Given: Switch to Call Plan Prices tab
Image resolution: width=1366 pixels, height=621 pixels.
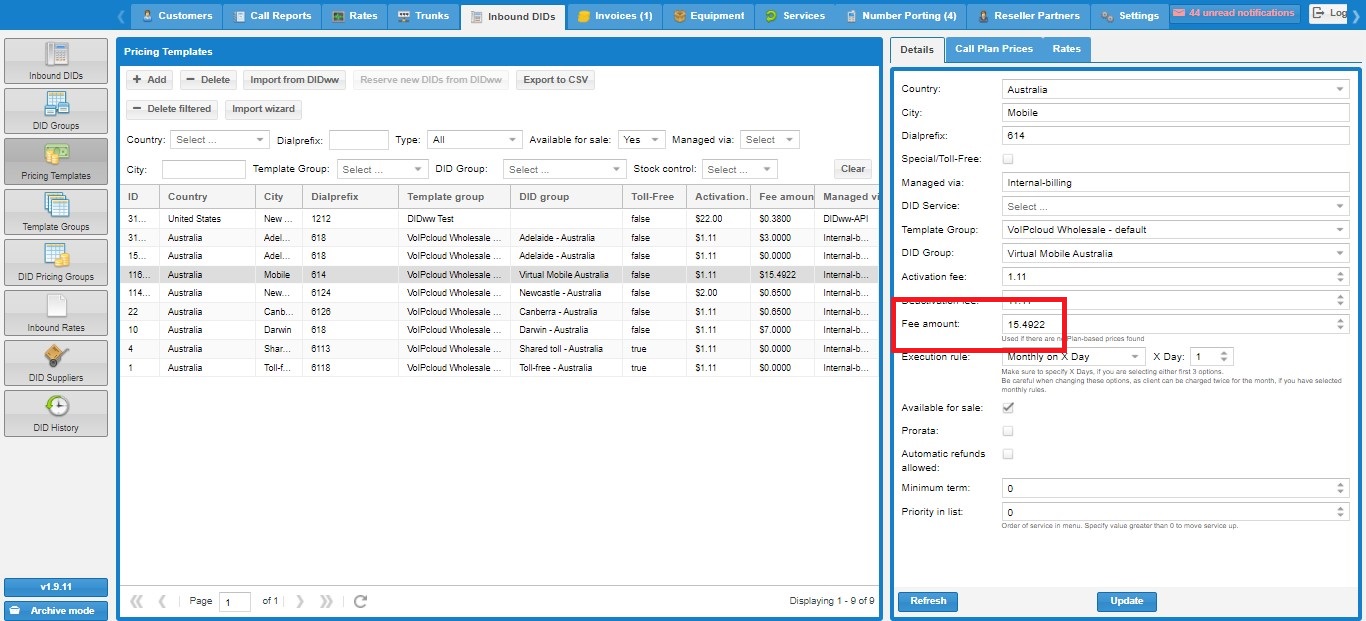Looking at the screenshot, I should (993, 49).
